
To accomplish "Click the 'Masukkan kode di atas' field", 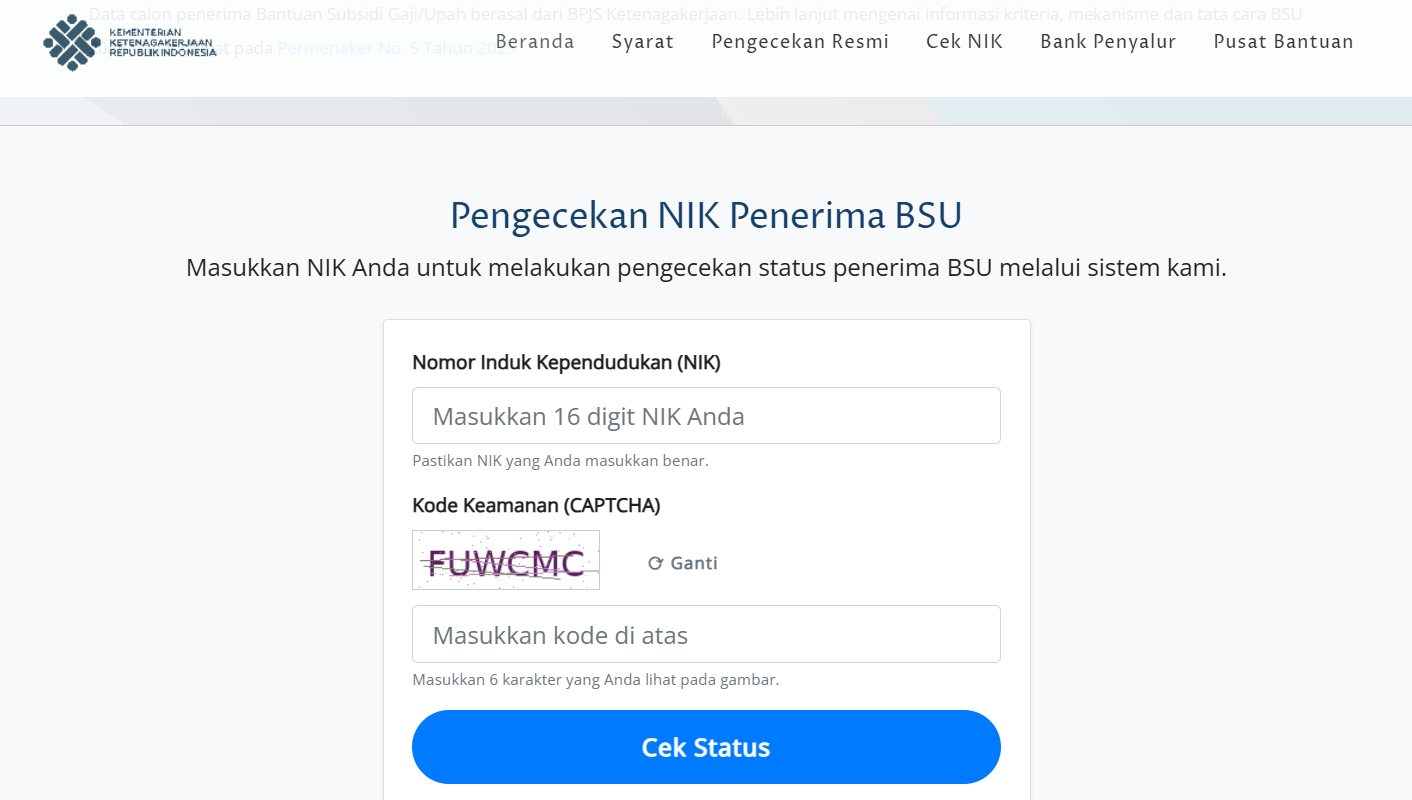I will coord(706,634).
